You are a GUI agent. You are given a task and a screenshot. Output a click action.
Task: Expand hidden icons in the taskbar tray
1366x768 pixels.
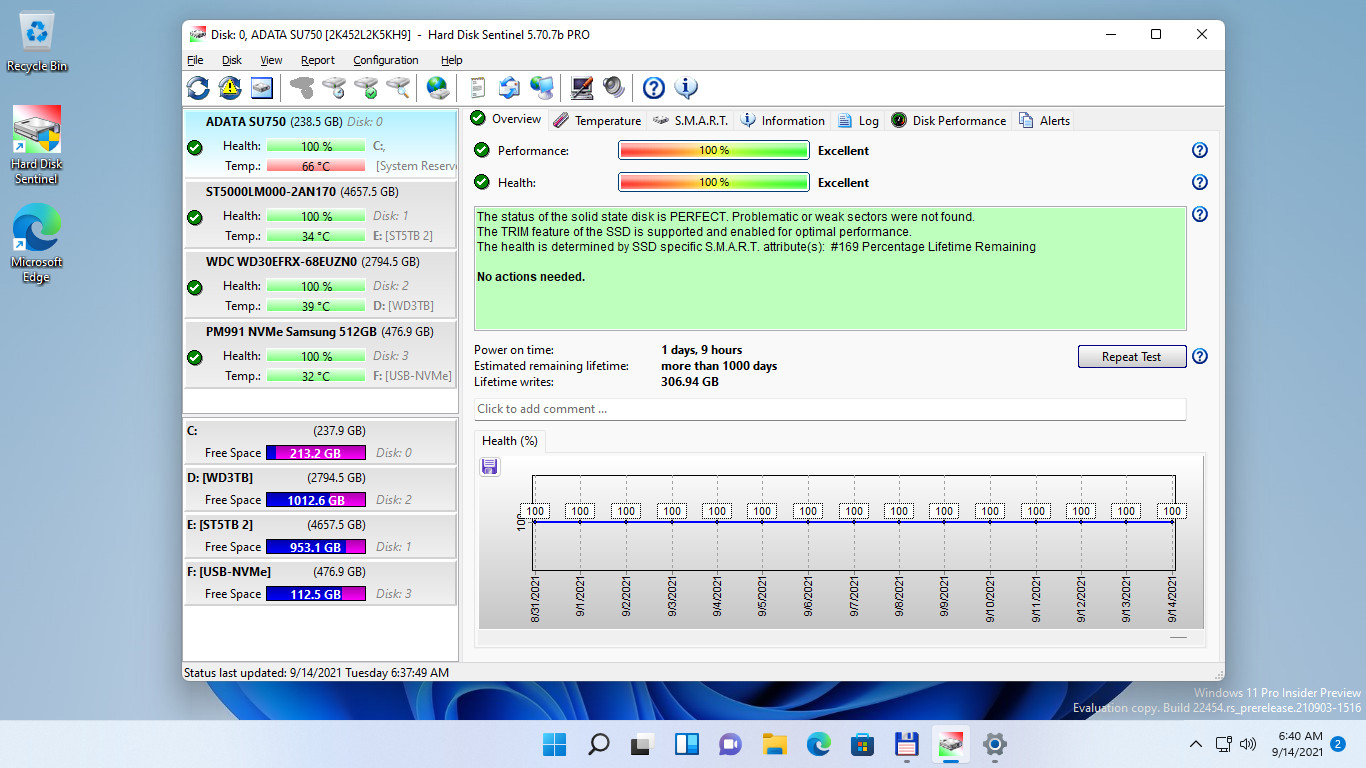1196,744
